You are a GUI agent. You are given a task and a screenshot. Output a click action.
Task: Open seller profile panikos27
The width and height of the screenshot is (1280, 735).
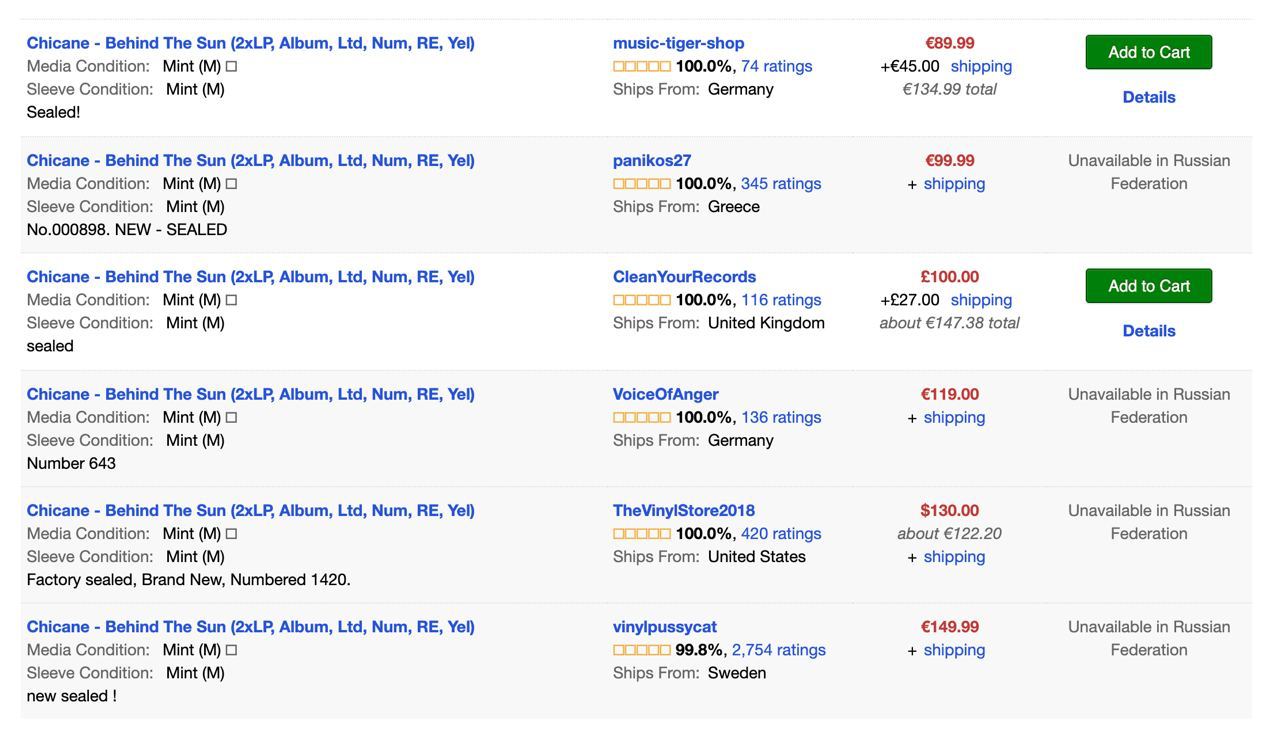click(652, 160)
